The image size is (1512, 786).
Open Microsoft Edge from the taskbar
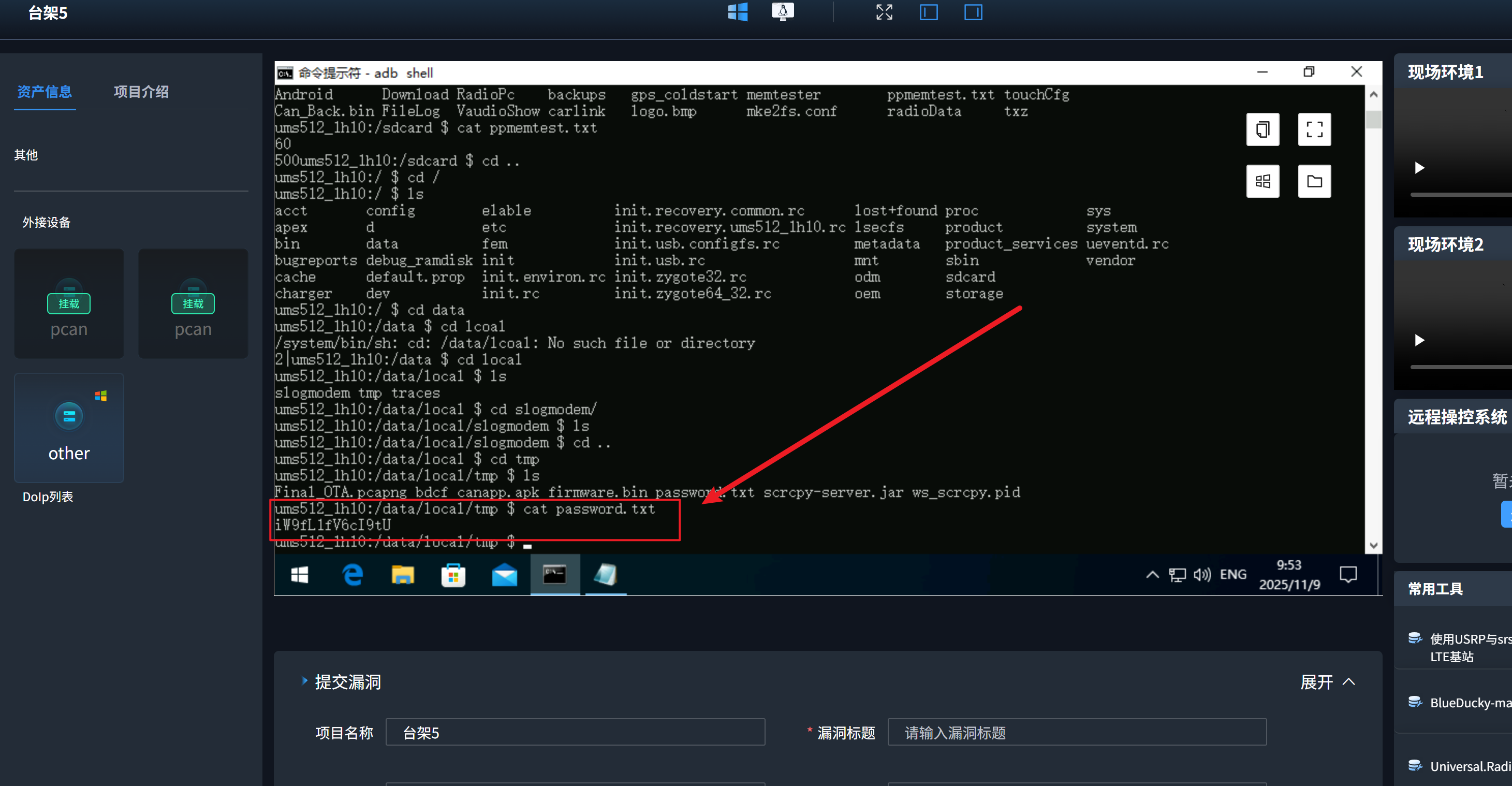(x=352, y=575)
